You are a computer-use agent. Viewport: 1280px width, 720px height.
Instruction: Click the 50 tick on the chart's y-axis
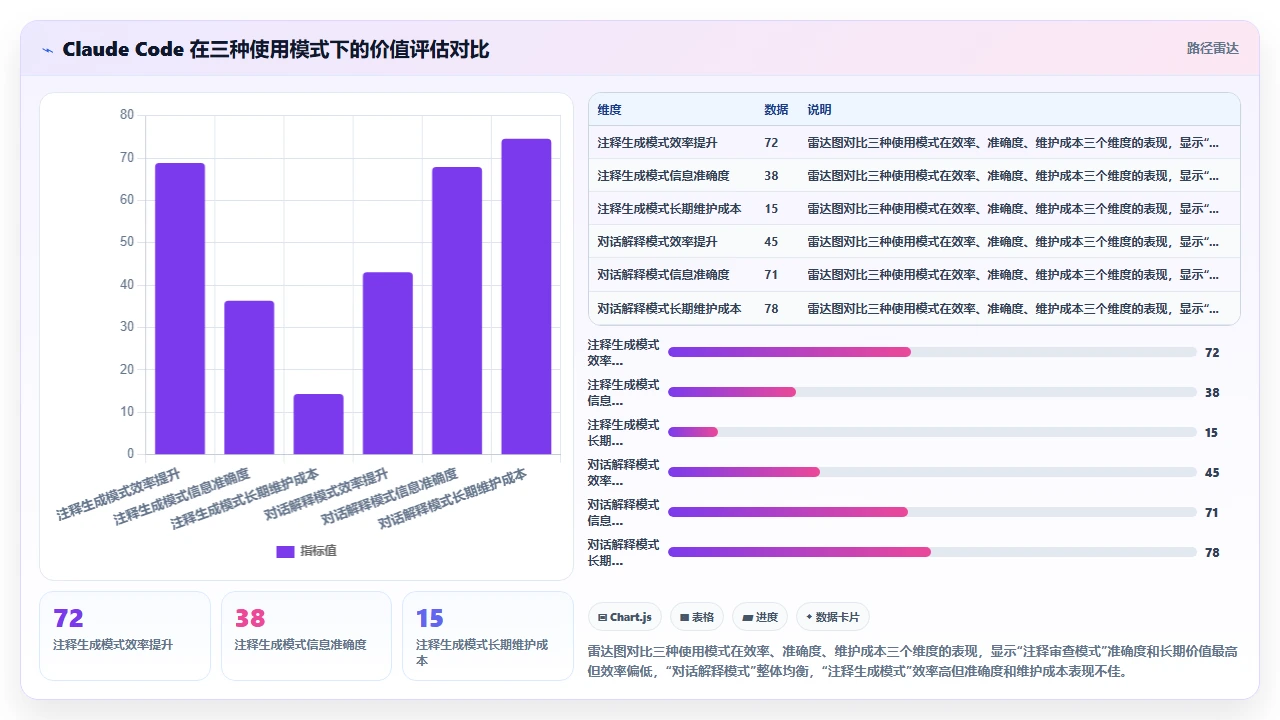(x=127, y=242)
